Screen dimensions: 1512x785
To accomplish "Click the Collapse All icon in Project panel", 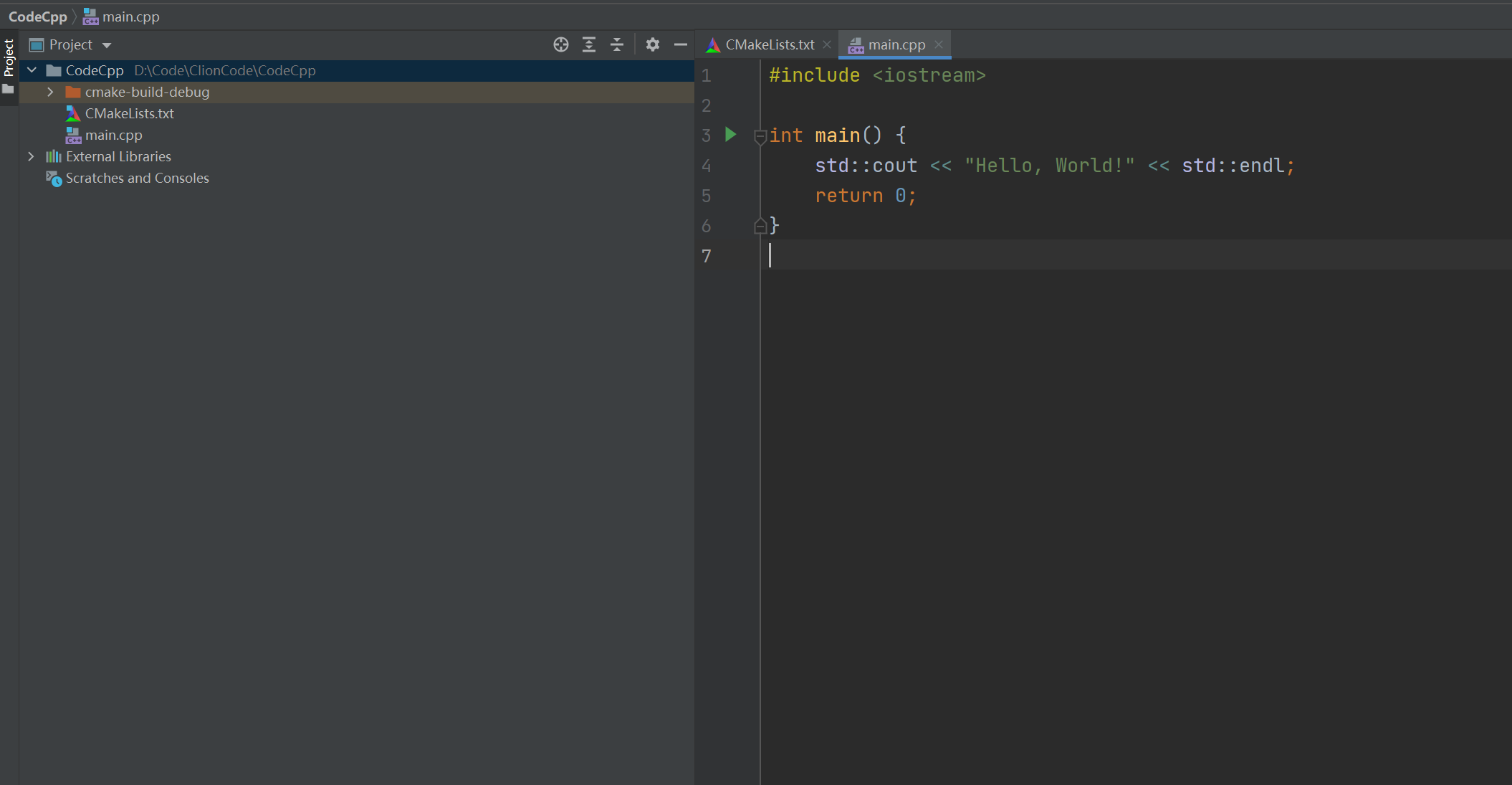I will click(617, 44).
